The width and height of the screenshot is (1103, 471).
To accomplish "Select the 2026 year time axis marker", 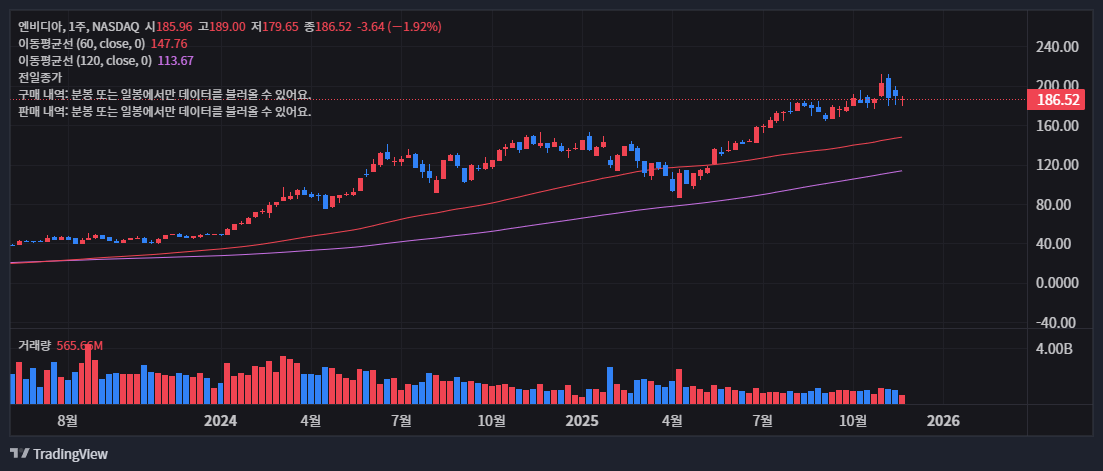I will [943, 421].
